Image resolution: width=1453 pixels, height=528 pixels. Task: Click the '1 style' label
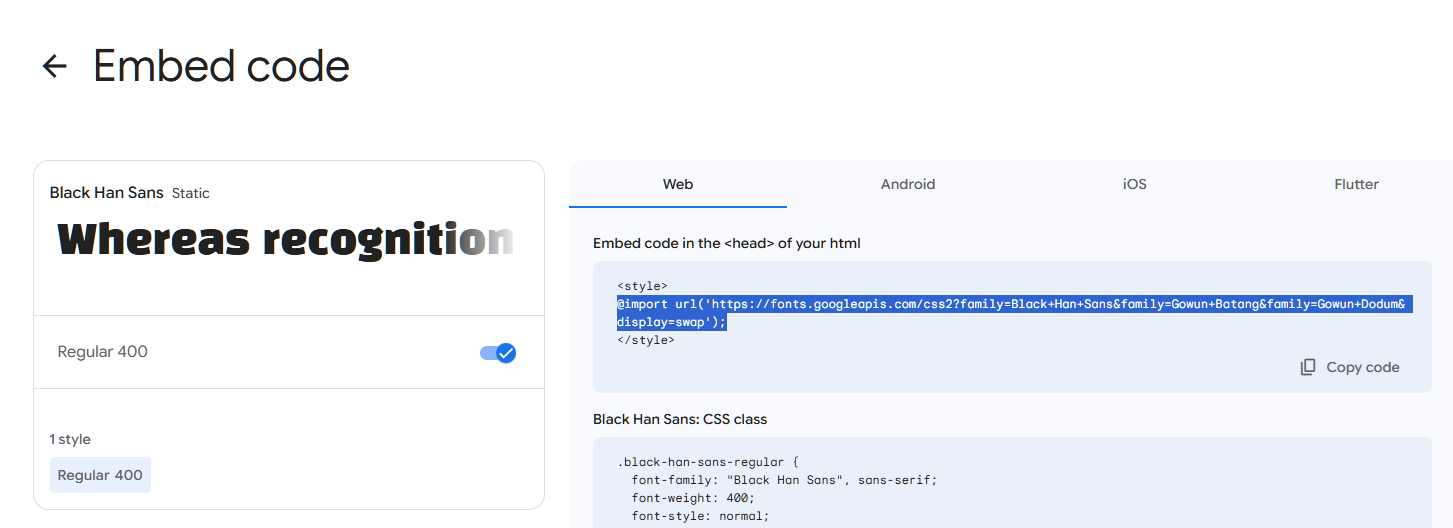[x=70, y=439]
